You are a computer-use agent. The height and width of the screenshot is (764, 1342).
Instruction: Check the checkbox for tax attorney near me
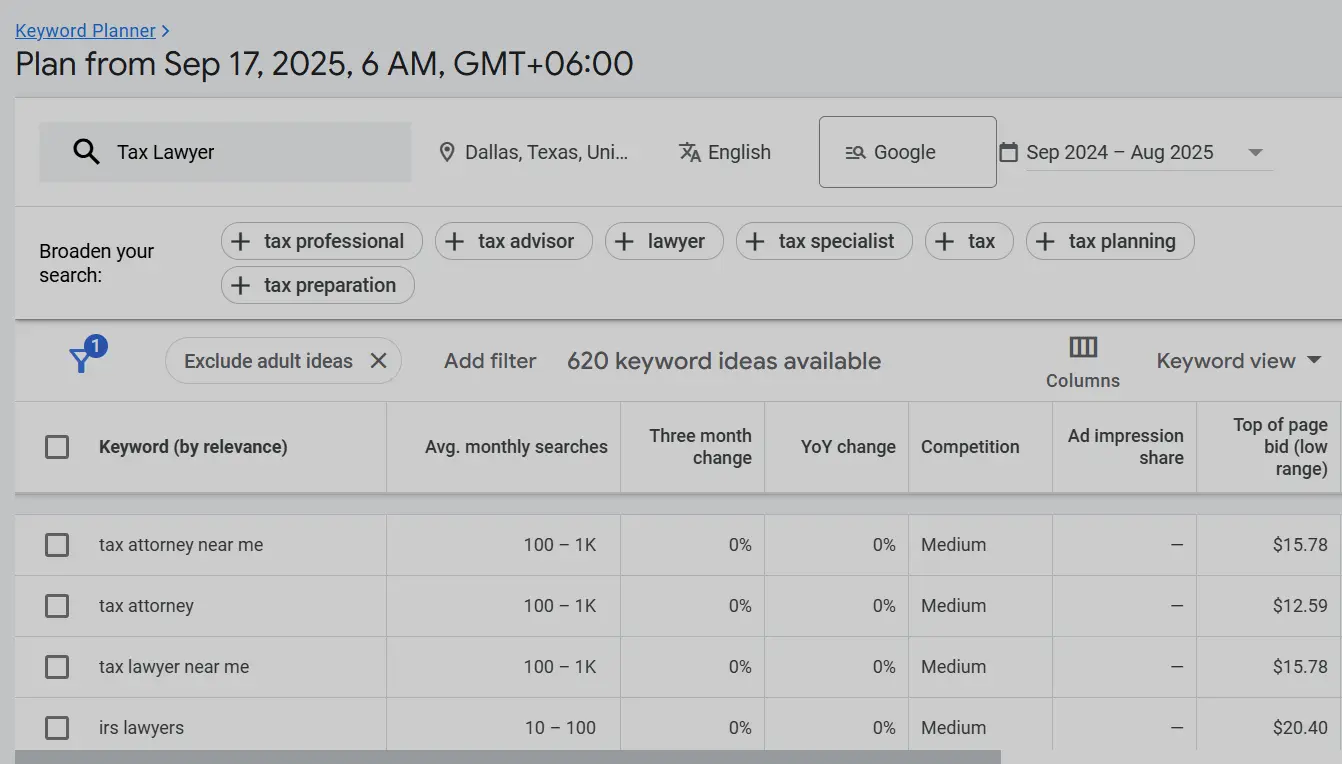click(57, 545)
